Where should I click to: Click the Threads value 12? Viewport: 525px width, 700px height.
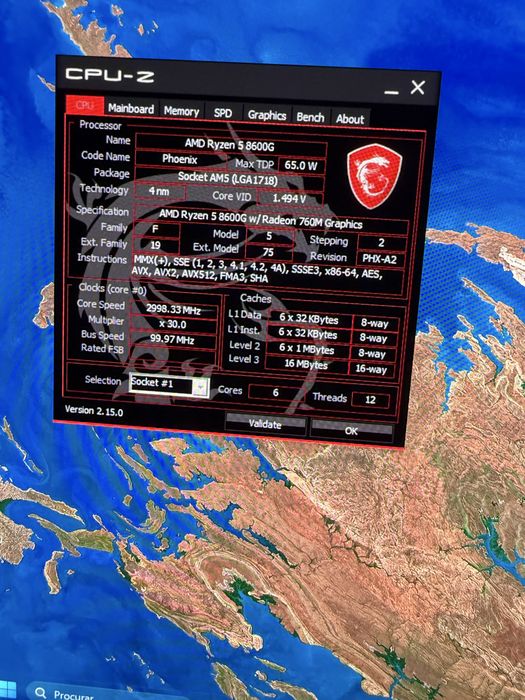[371, 400]
